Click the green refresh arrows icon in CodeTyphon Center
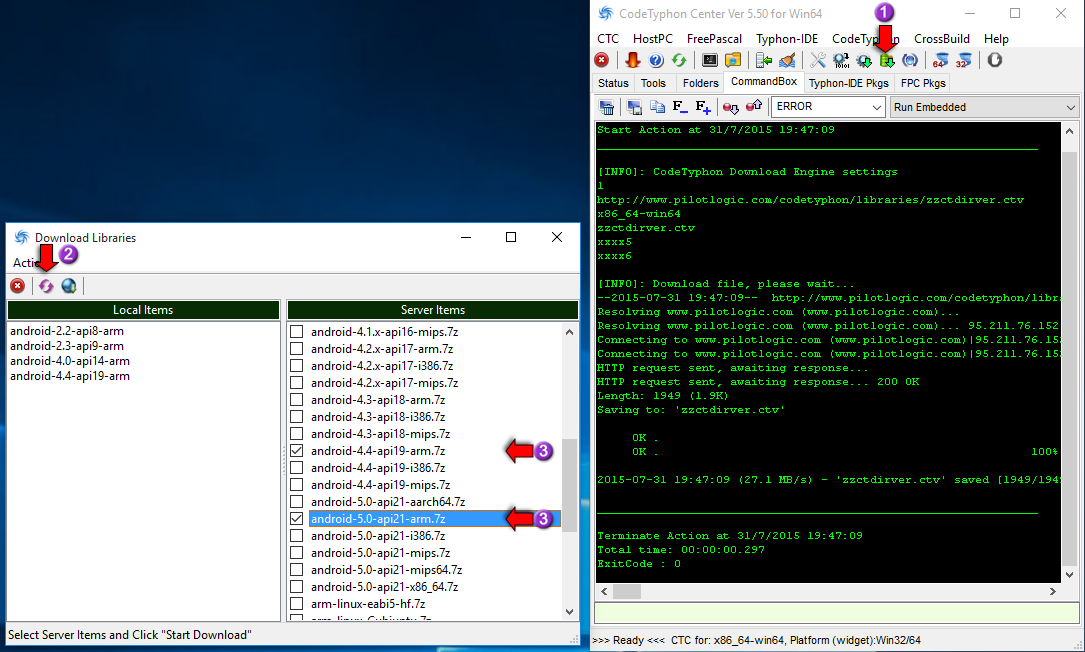This screenshot has height=652, width=1085. pyautogui.click(x=679, y=60)
